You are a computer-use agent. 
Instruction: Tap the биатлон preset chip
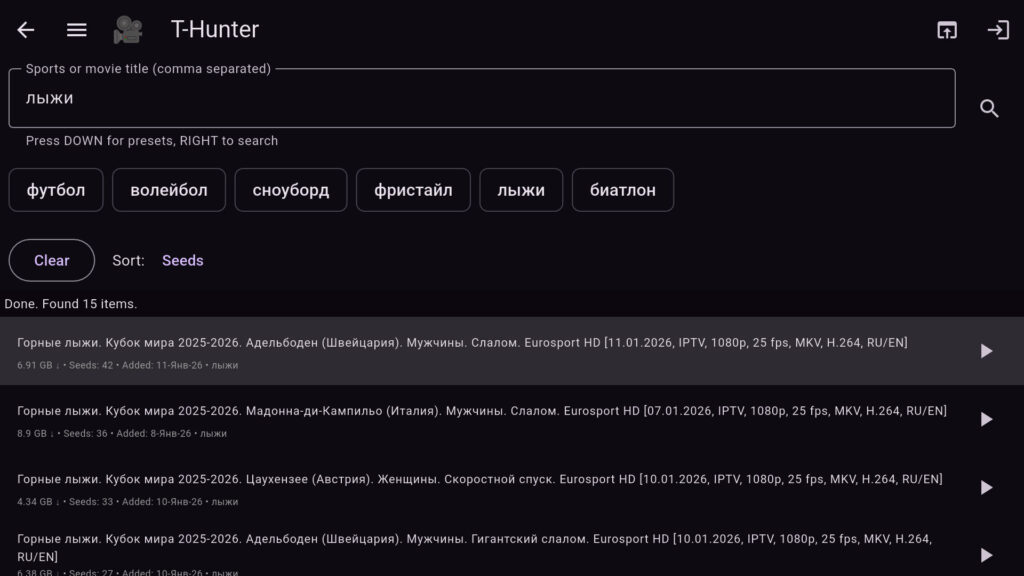622,190
